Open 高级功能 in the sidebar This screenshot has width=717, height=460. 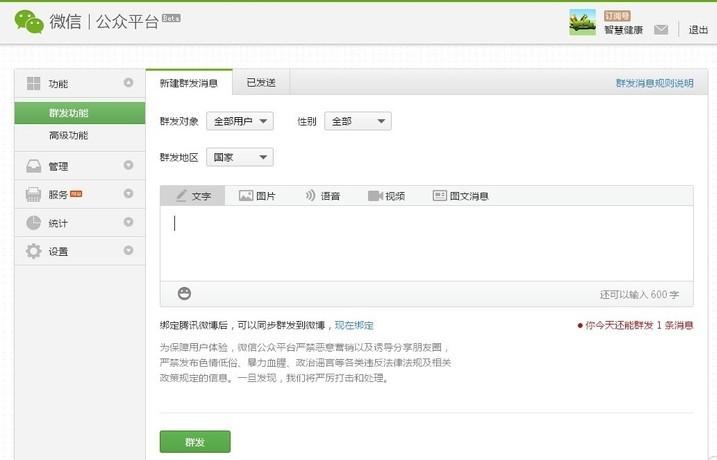68,135
